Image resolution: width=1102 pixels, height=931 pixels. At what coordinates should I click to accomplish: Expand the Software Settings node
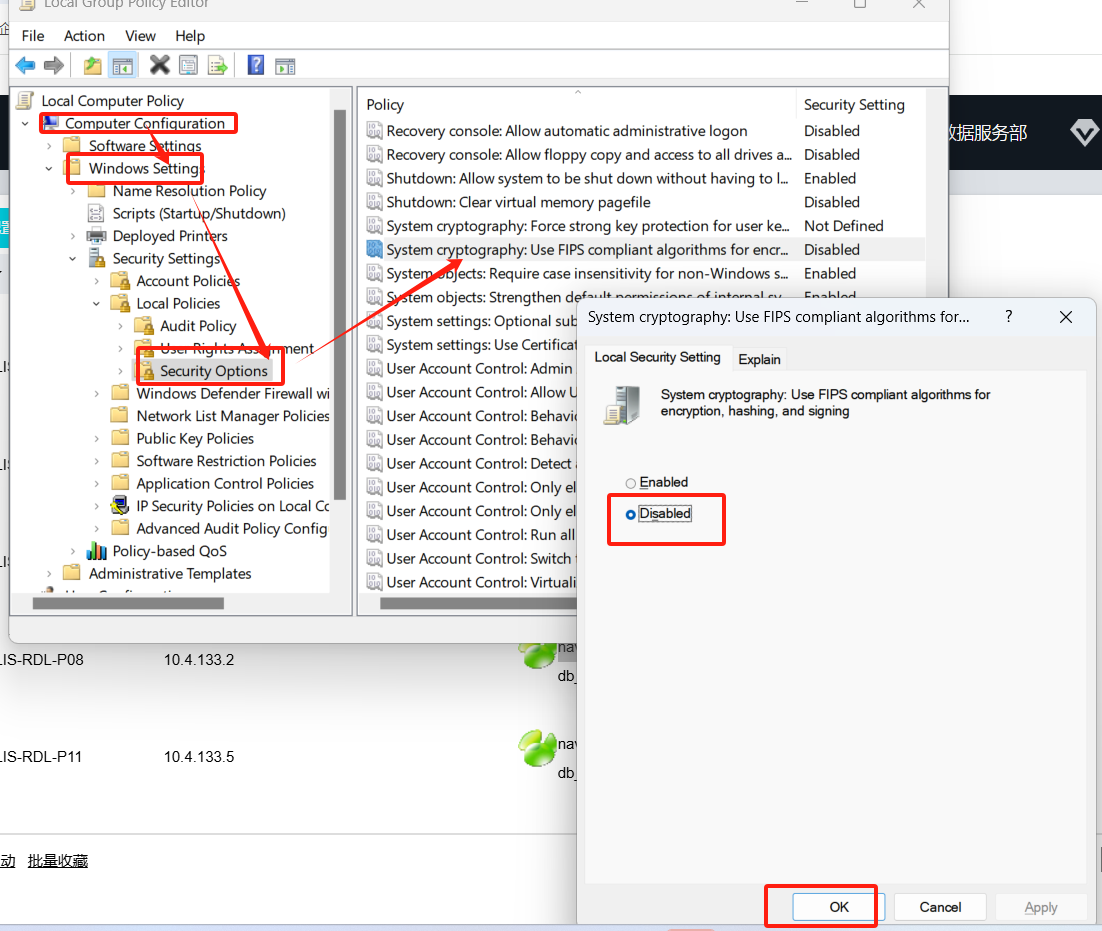(49, 146)
